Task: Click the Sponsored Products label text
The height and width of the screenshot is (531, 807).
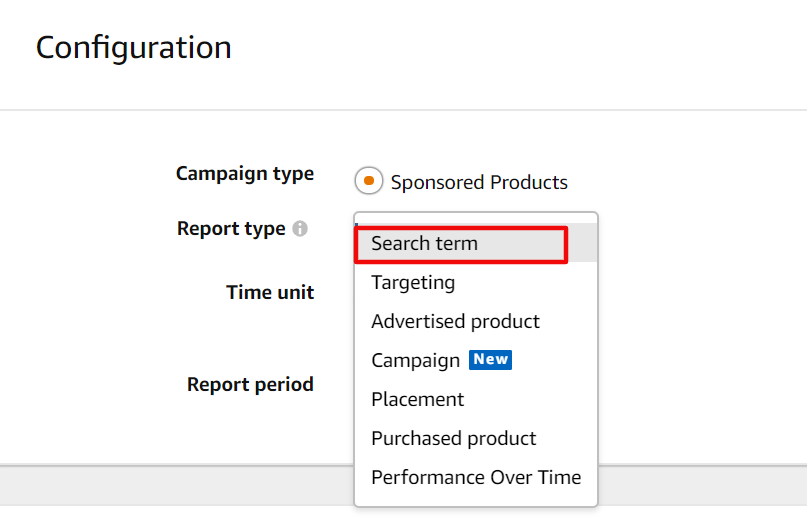Action: (x=479, y=183)
